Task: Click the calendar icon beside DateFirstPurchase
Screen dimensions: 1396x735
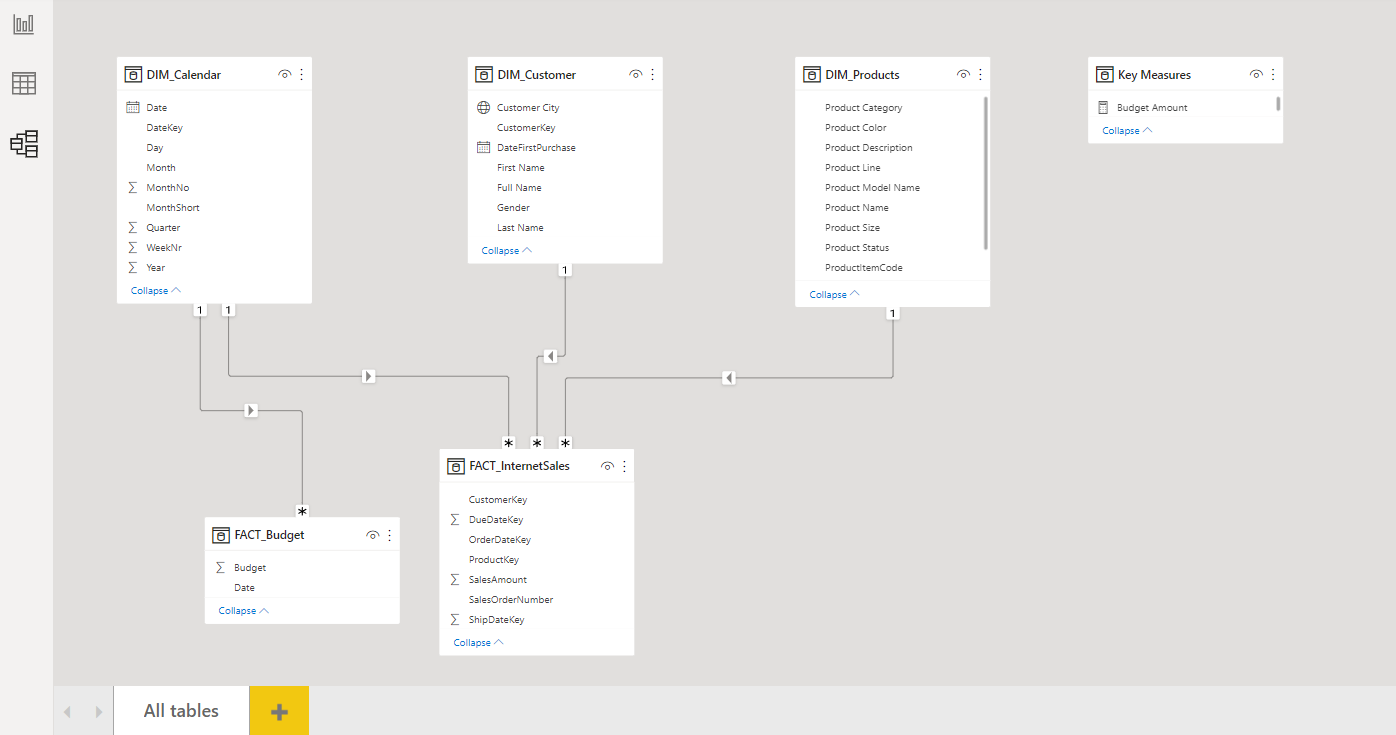Action: point(483,147)
